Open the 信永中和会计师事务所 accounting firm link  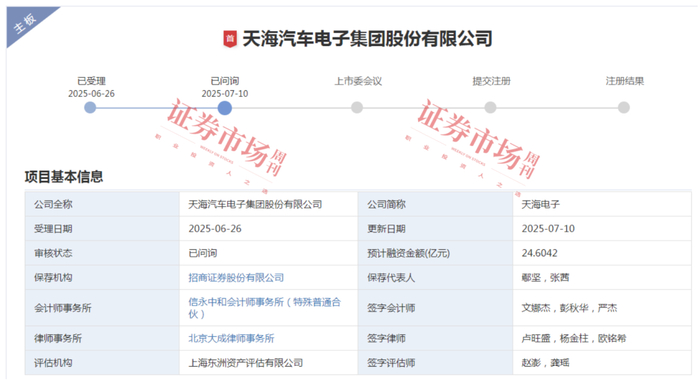(264, 308)
